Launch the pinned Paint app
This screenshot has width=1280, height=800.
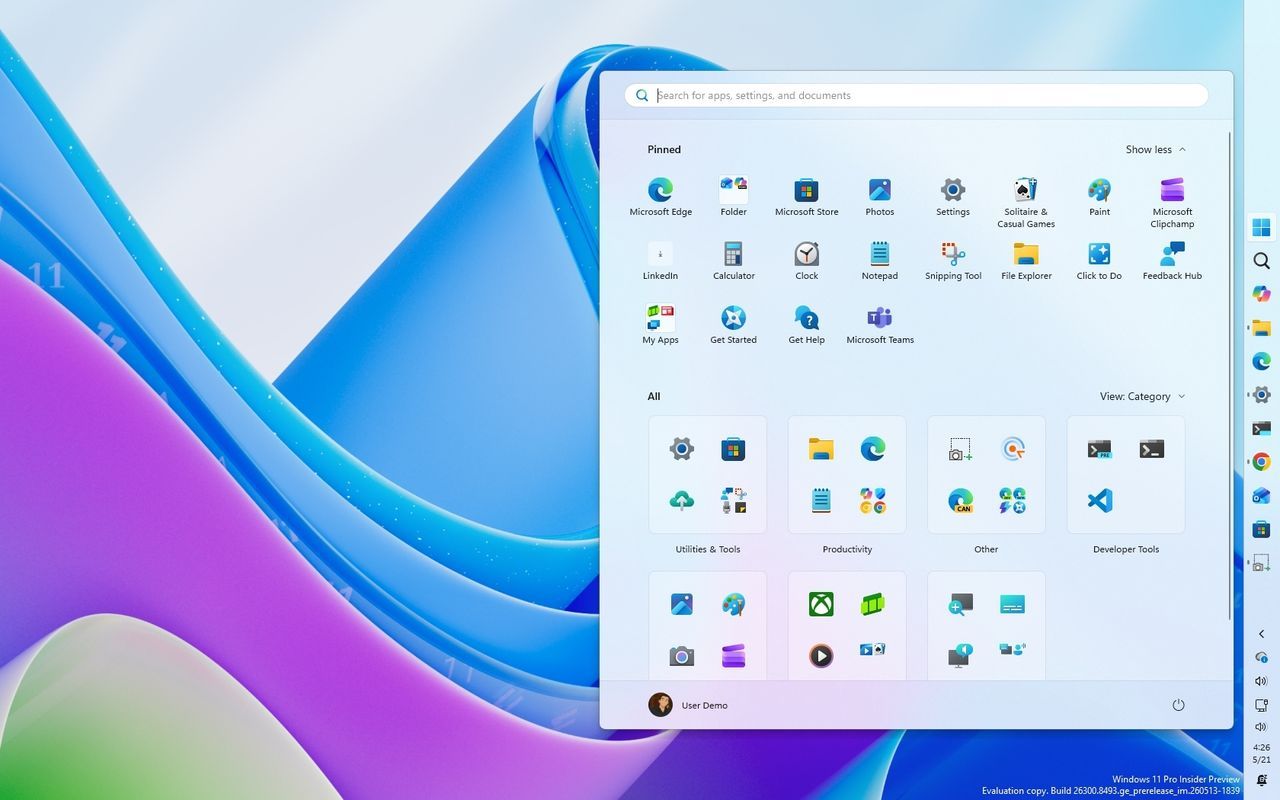coord(1099,197)
